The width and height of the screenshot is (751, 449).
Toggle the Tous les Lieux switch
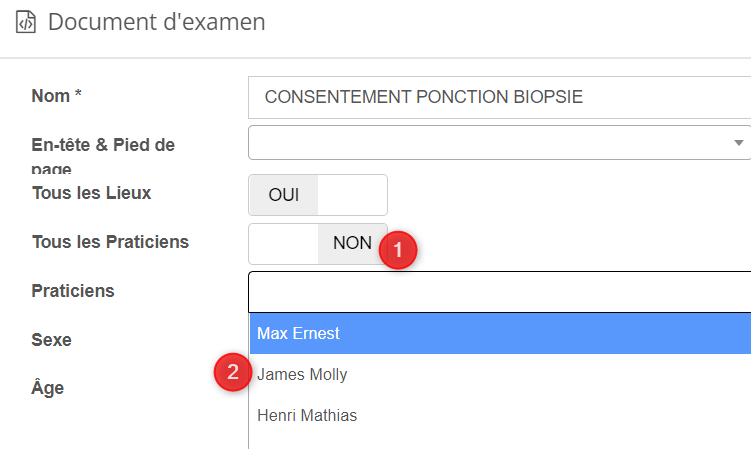(317, 195)
